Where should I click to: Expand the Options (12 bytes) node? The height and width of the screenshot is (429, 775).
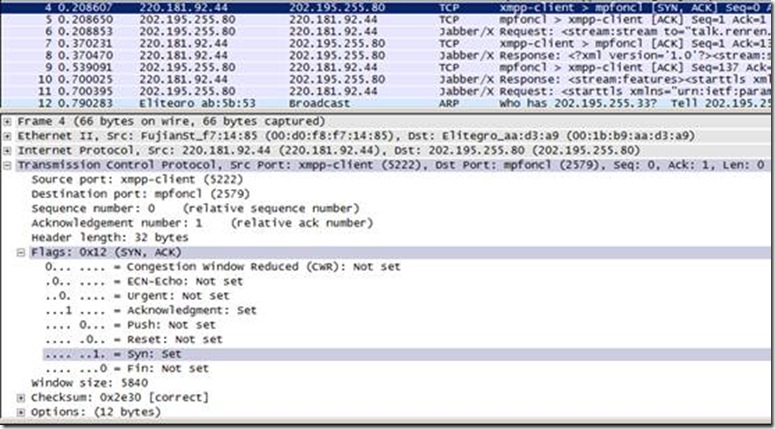click(22, 412)
